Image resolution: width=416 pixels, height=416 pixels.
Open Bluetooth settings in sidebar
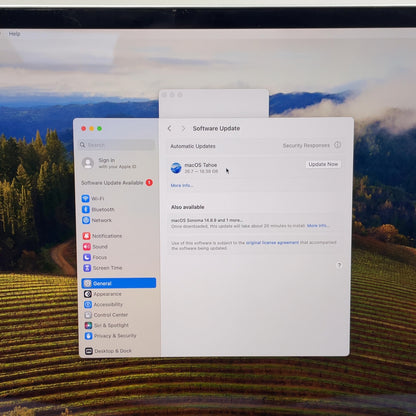pos(98,210)
